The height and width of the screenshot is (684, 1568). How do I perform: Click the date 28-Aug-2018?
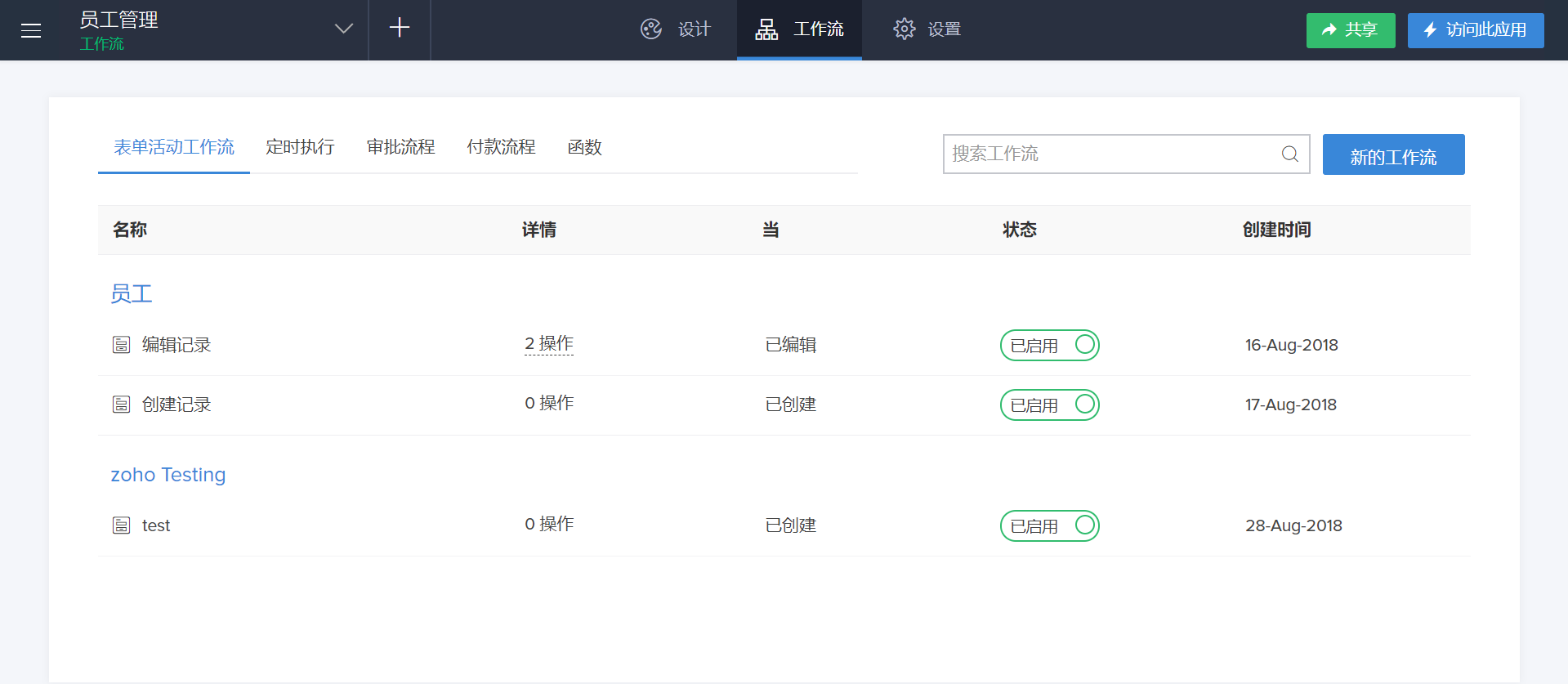point(1294,525)
